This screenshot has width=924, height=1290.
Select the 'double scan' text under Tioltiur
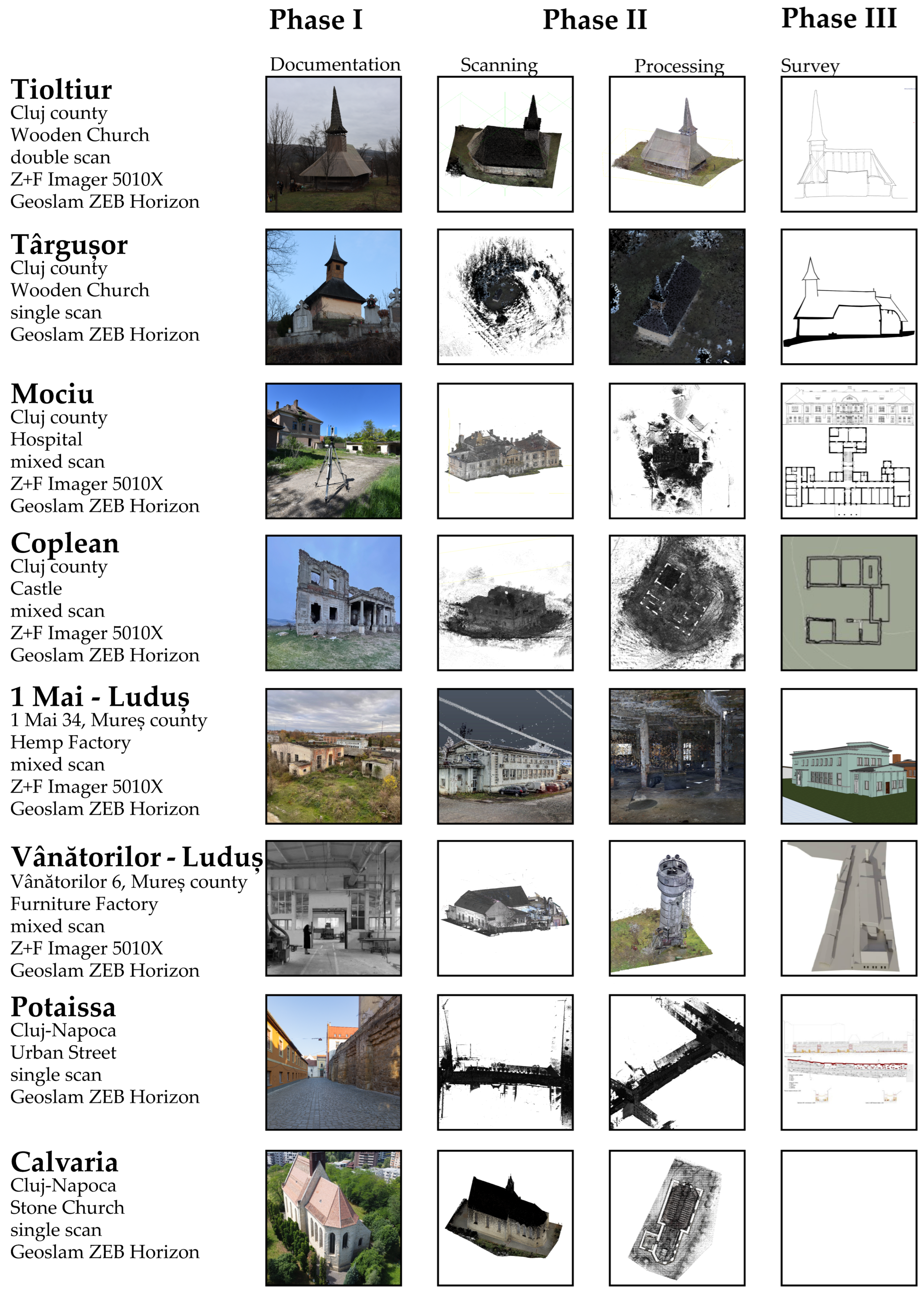pyautogui.click(x=60, y=158)
